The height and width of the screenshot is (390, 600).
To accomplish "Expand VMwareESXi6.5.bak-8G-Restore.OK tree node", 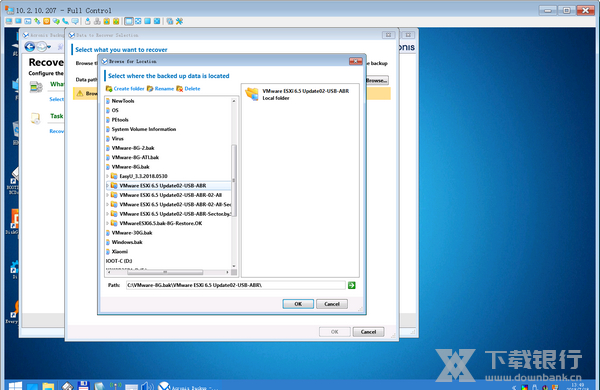I will click(x=108, y=223).
